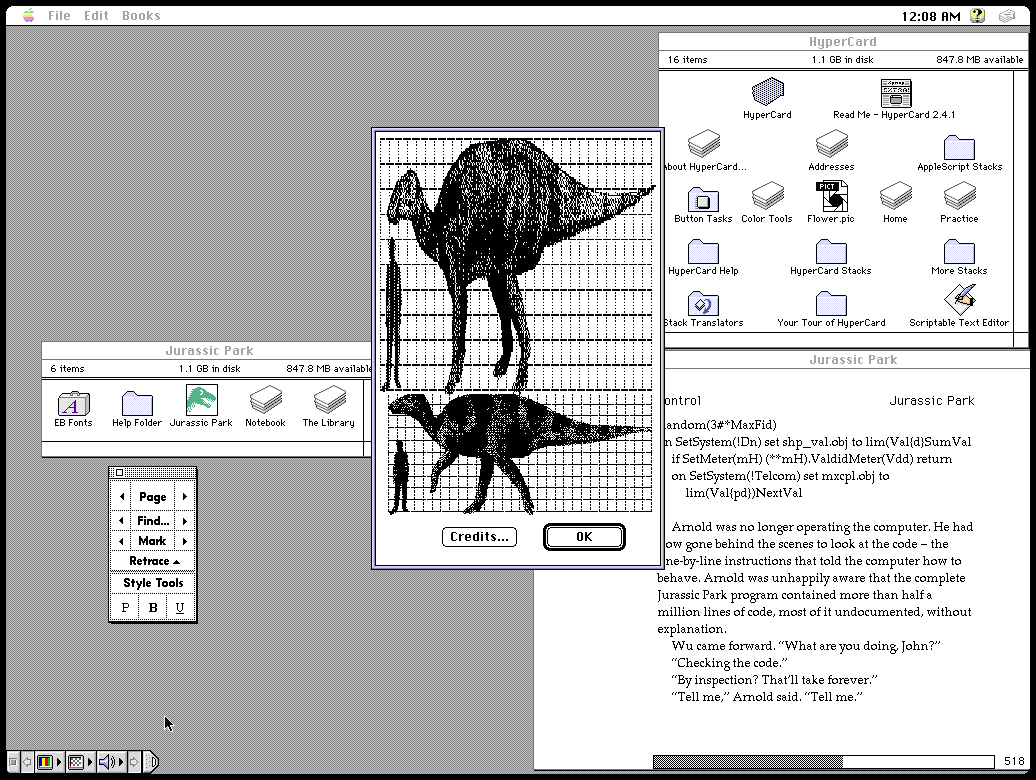This screenshot has width=1036, height=780.
Task: Click the OK button in dinosaur dialog
Action: tap(584, 537)
